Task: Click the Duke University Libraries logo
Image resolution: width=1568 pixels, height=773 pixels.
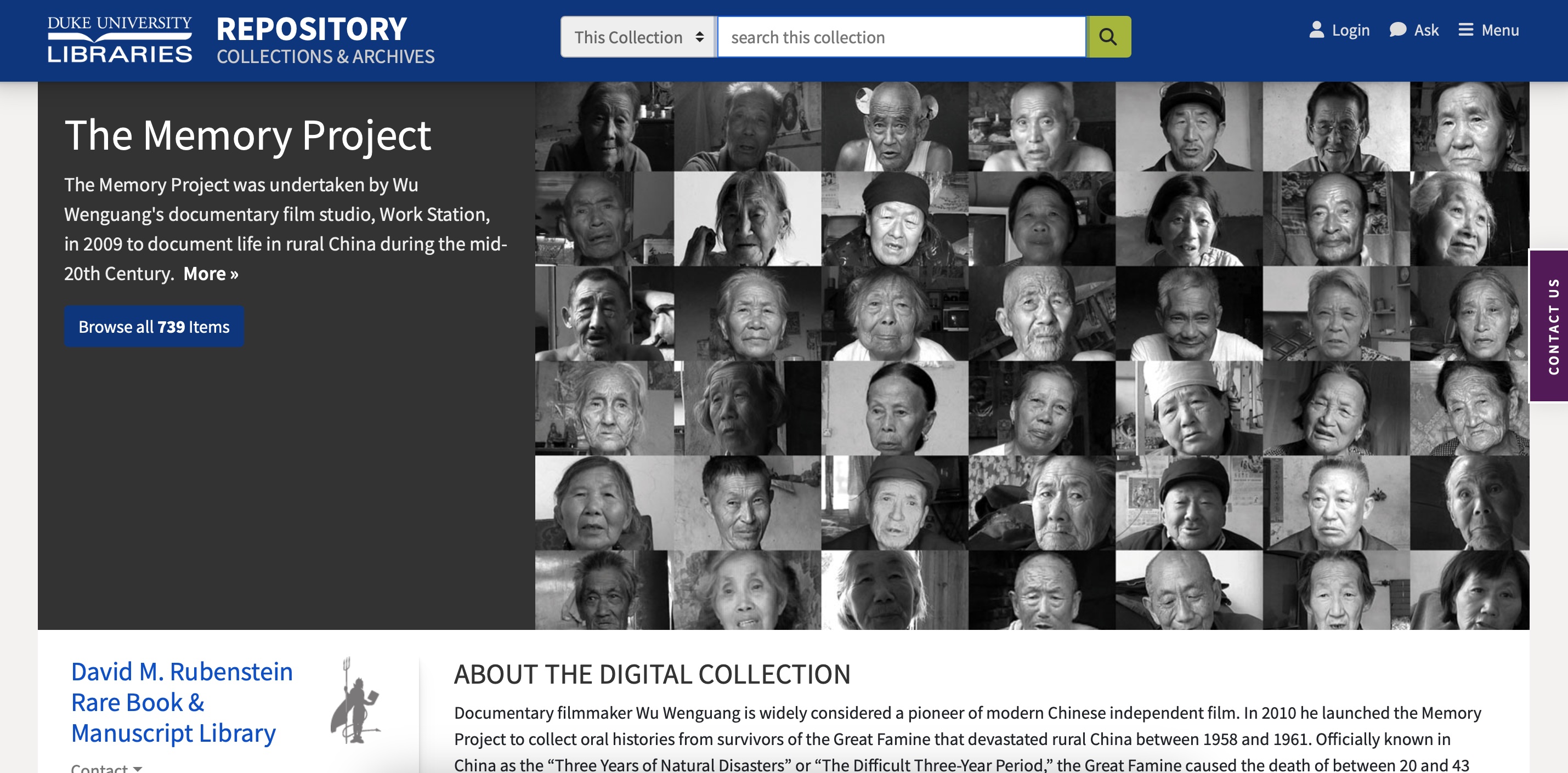Action: pos(120,39)
